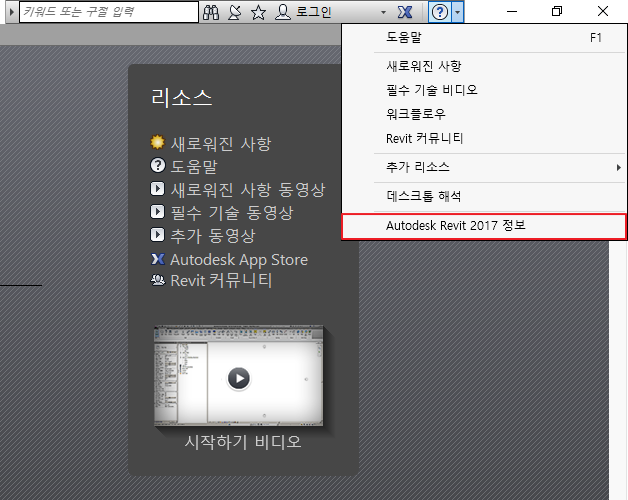The image size is (628, 500).
Task: Minimize the Revit window
Action: (x=512, y=11)
